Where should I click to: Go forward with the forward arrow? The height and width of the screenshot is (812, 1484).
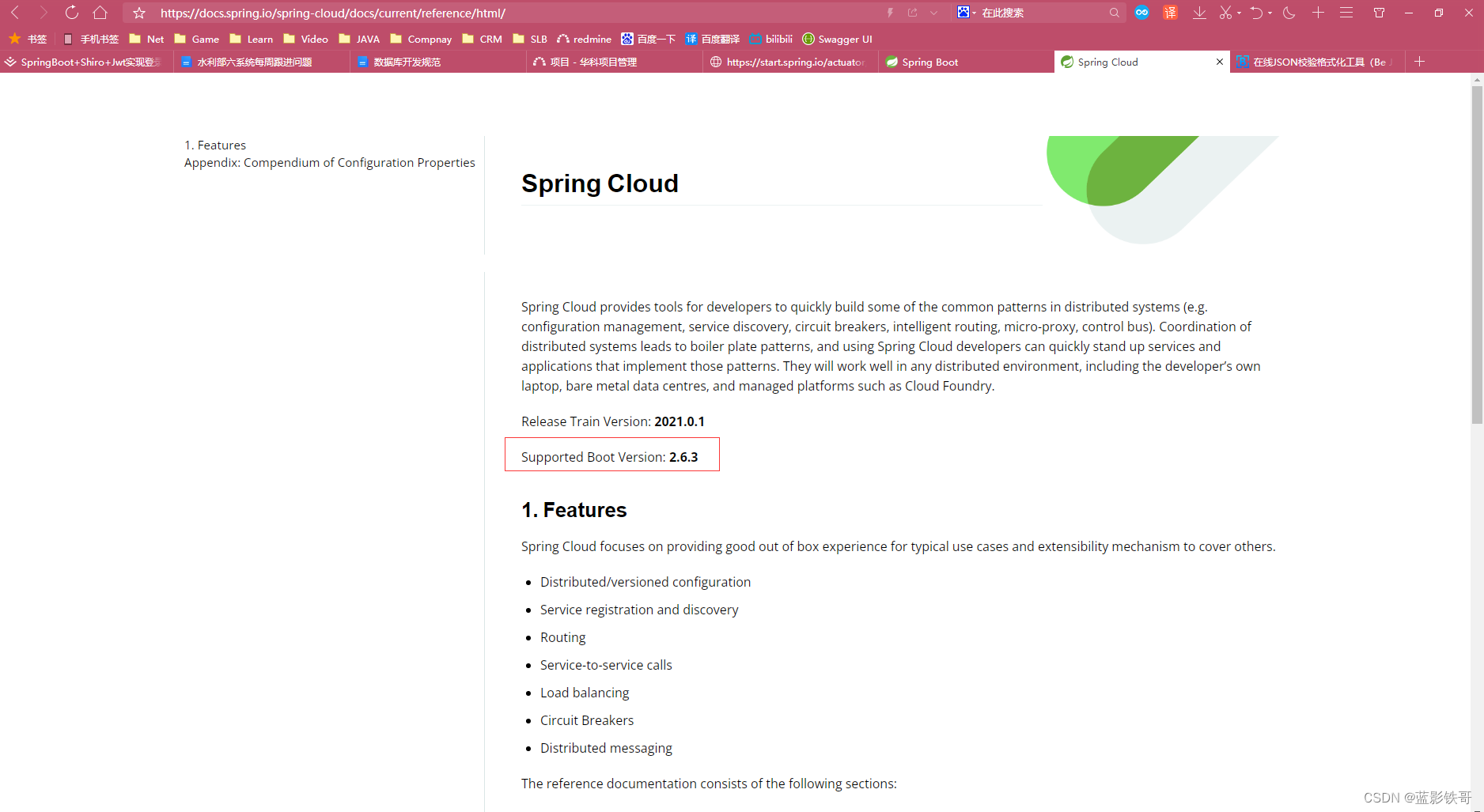pos(44,13)
